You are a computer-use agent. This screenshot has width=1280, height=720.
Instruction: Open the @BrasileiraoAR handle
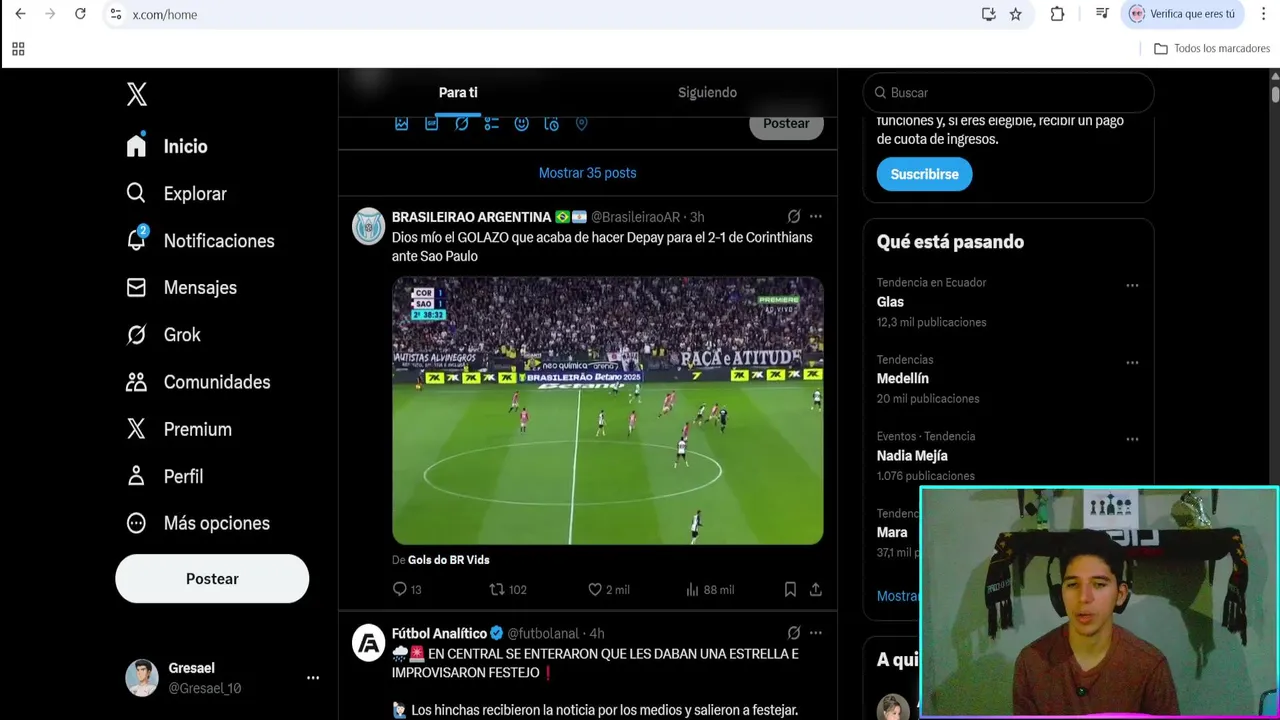coord(635,217)
